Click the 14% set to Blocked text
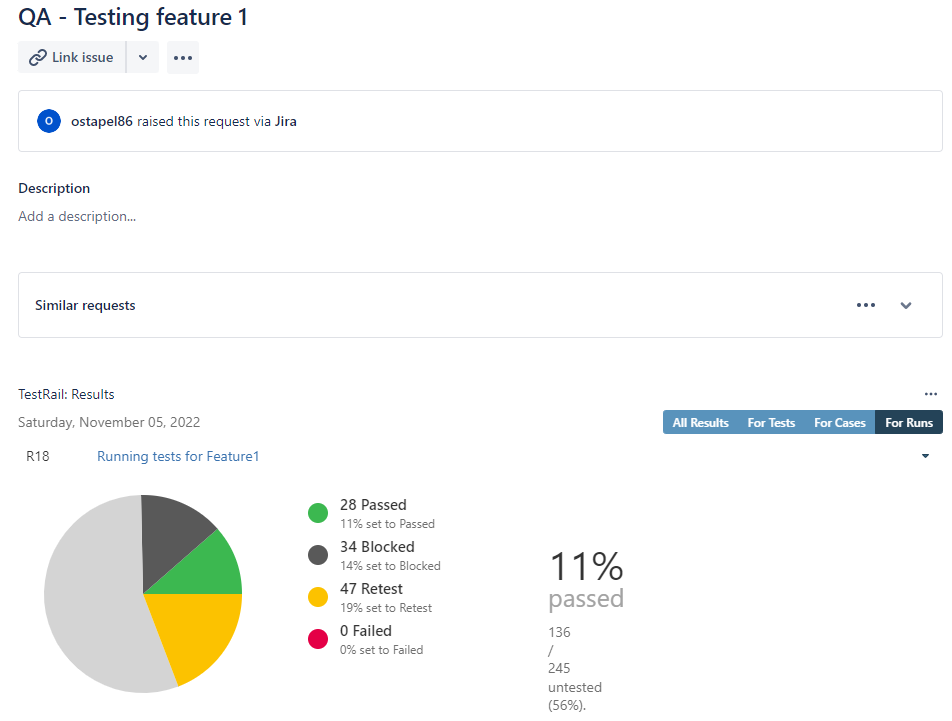The image size is (952, 721). (390, 566)
